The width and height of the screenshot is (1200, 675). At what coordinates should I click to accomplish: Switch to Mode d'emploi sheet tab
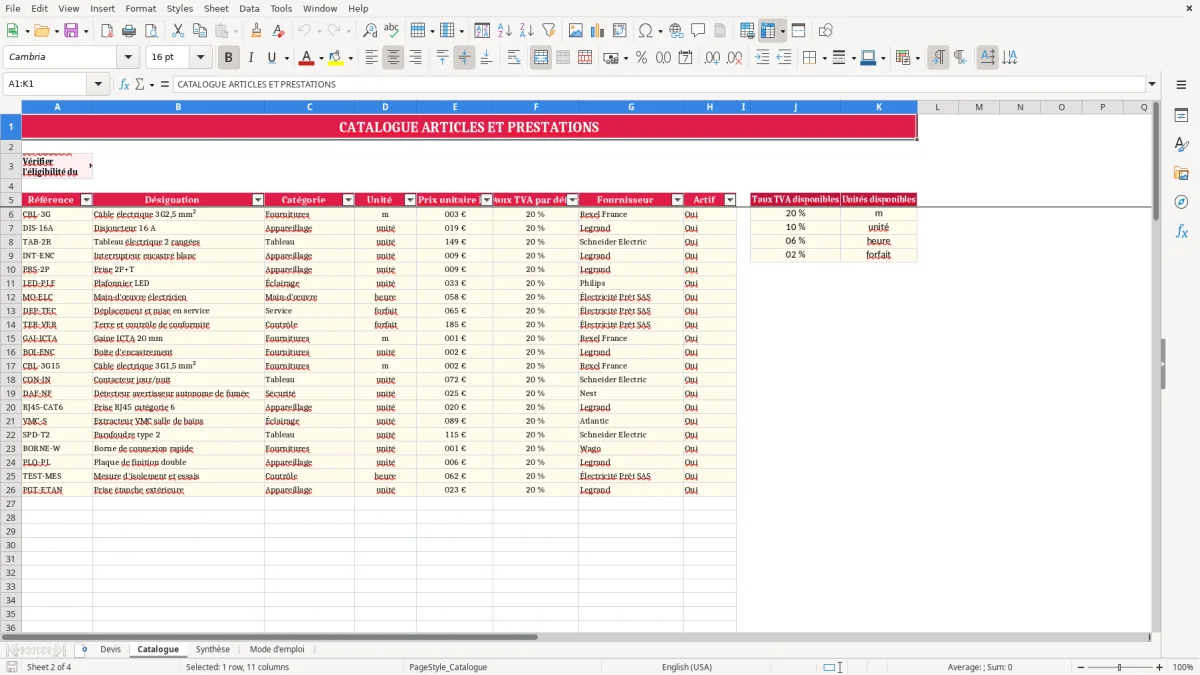point(277,650)
